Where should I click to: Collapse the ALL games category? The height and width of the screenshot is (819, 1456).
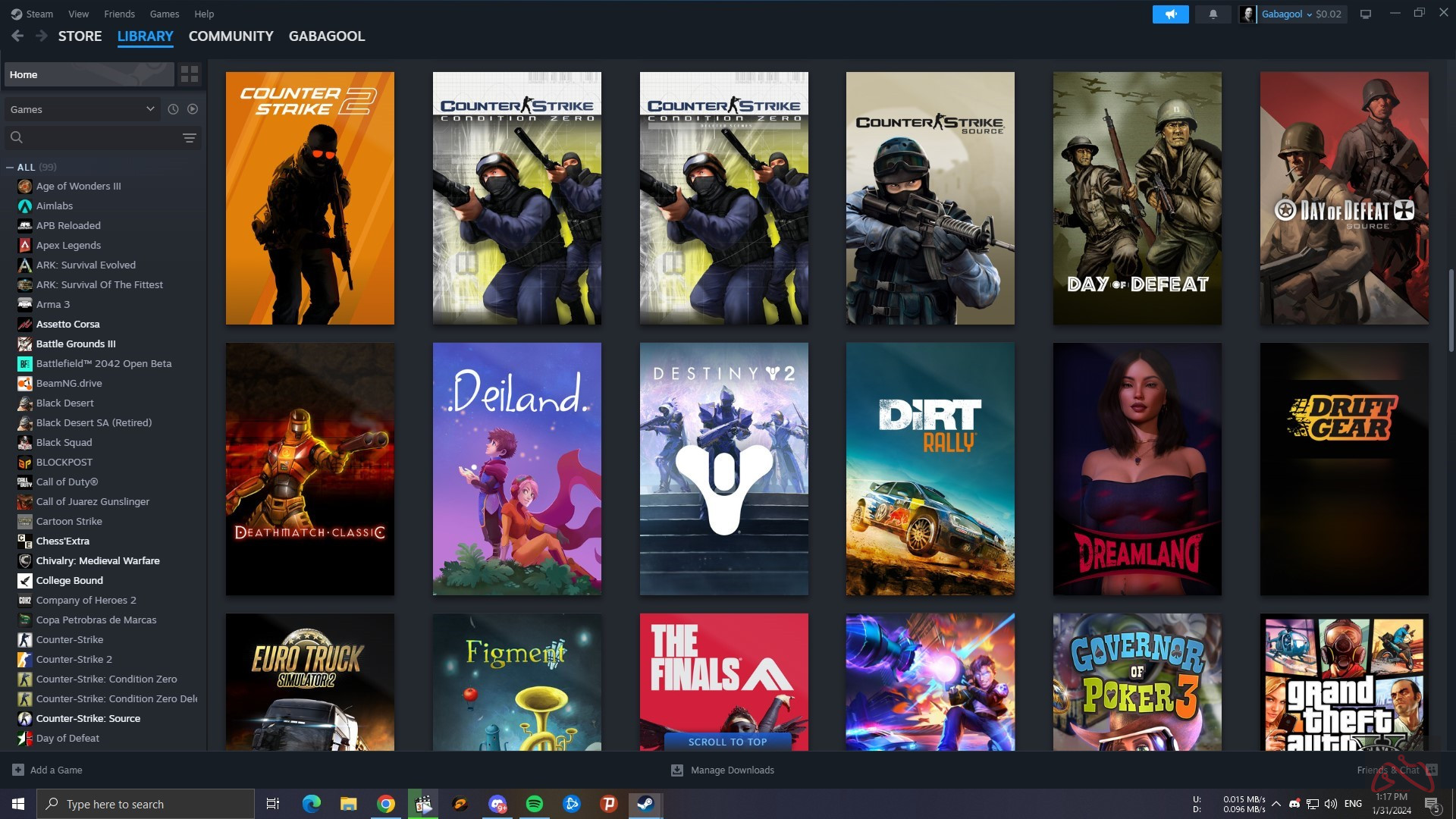point(10,167)
